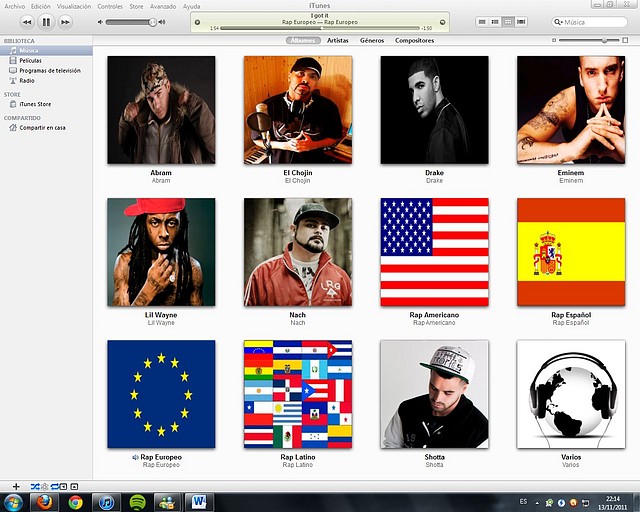Open the Nach album cover
Screen dimensions: 640x512
298,252
